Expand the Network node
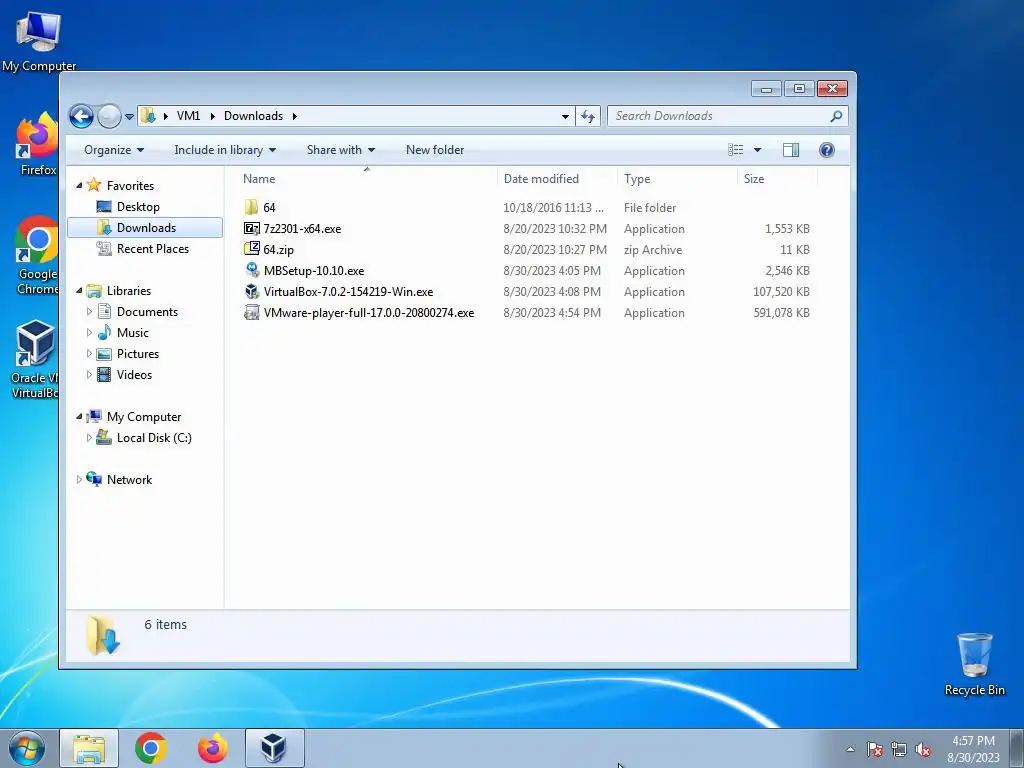1024x768 pixels. point(79,480)
